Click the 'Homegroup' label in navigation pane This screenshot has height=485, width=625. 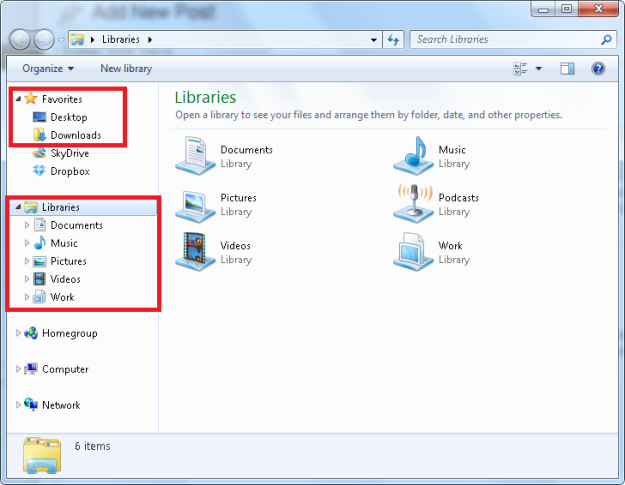[70, 333]
